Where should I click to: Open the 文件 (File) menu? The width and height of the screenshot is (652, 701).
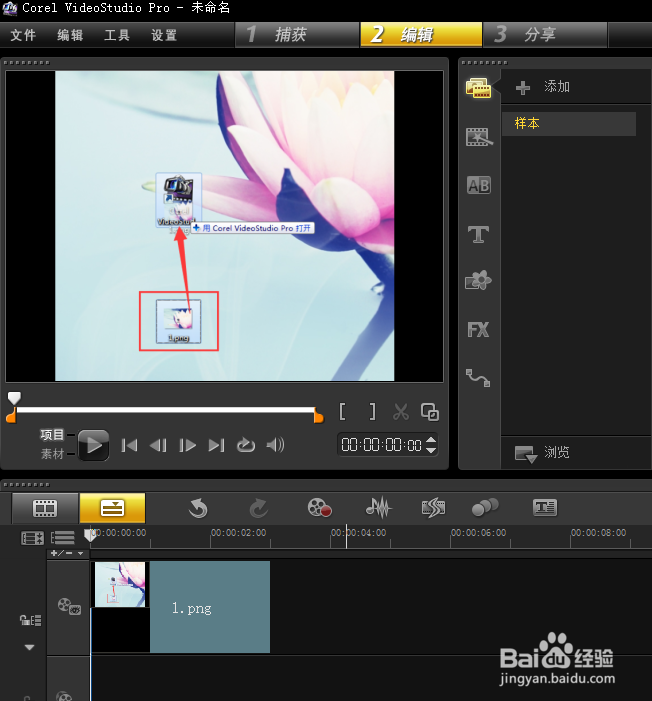click(23, 35)
